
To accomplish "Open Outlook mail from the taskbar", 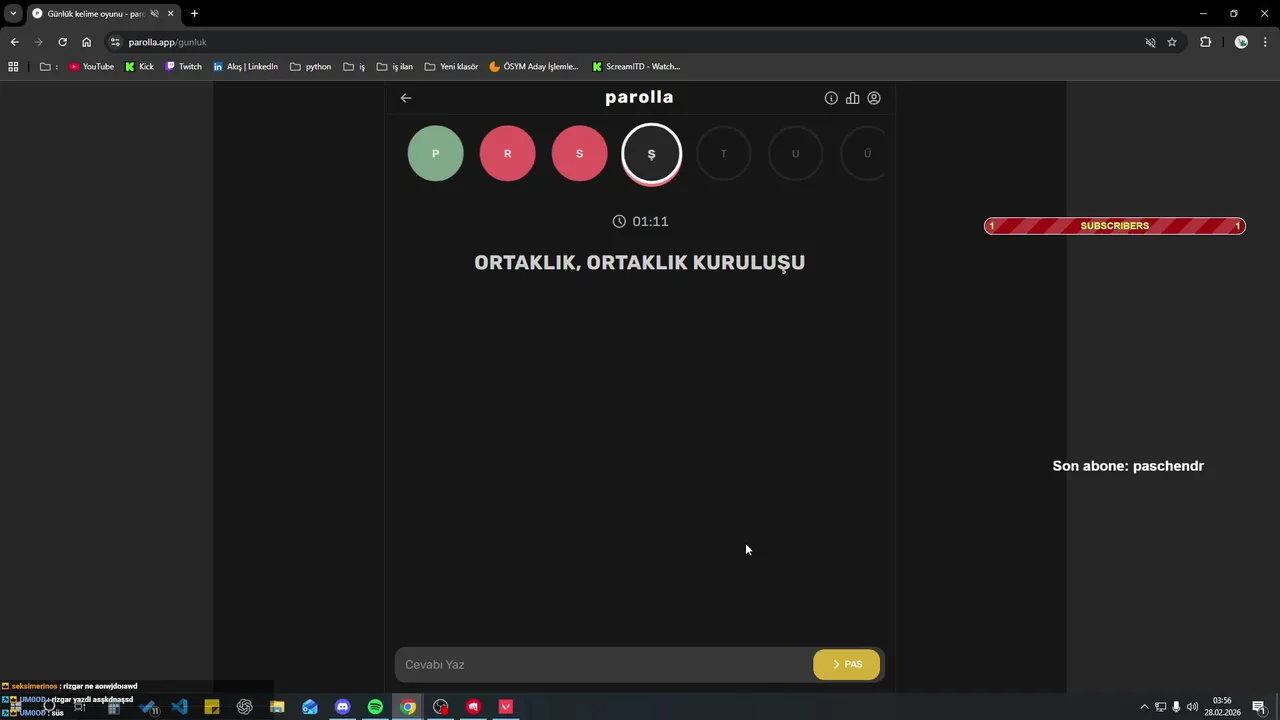I will click(x=310, y=707).
